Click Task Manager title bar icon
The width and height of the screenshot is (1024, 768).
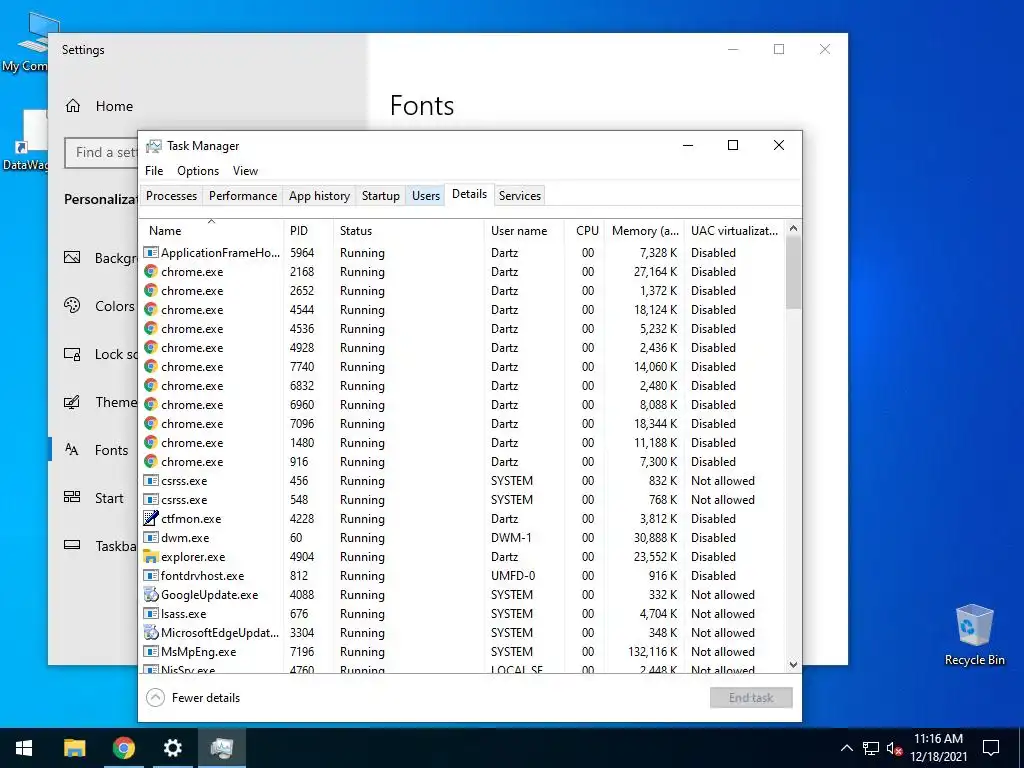154,146
